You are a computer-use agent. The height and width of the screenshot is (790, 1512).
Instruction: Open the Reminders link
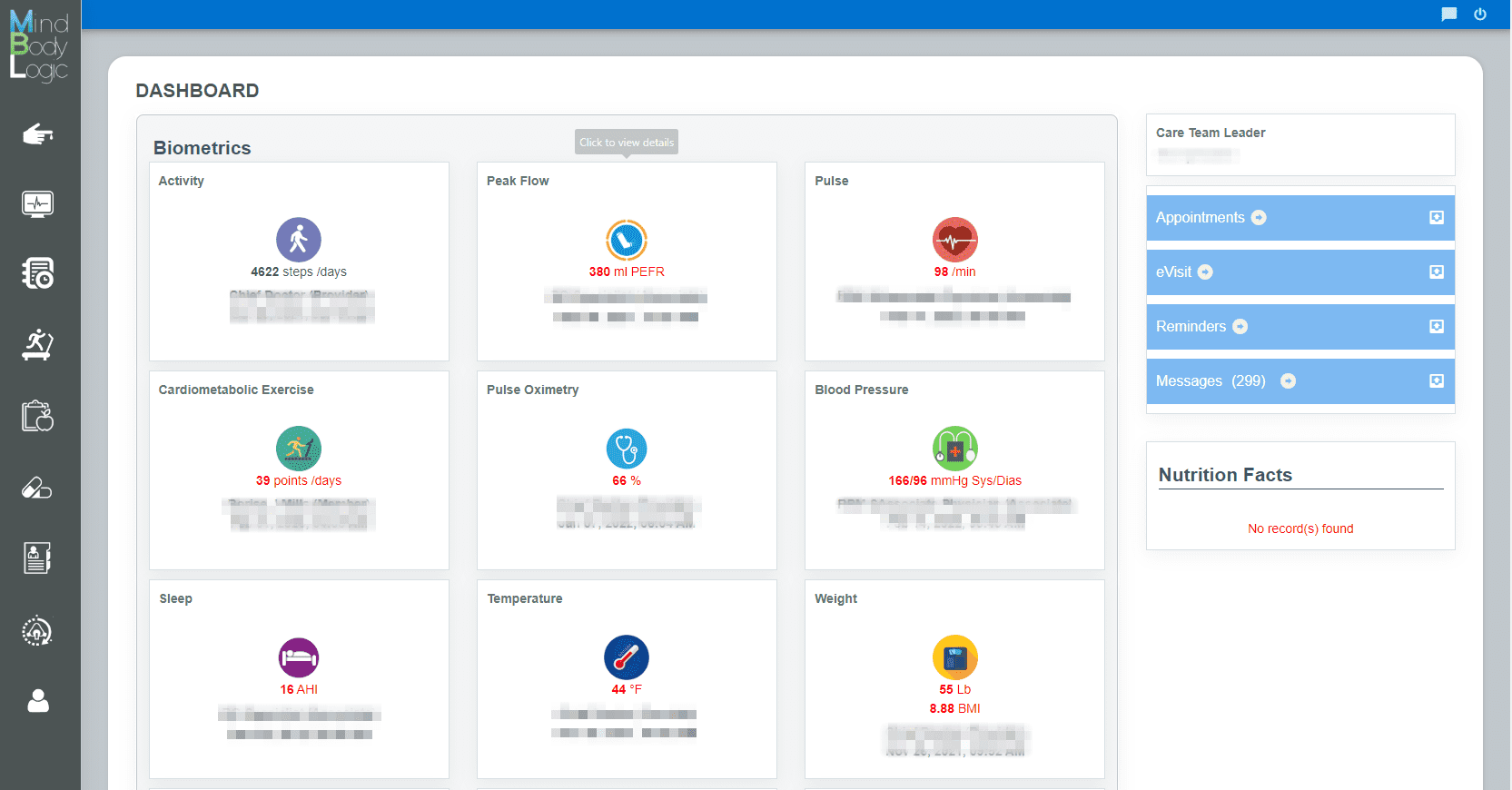tap(1191, 326)
